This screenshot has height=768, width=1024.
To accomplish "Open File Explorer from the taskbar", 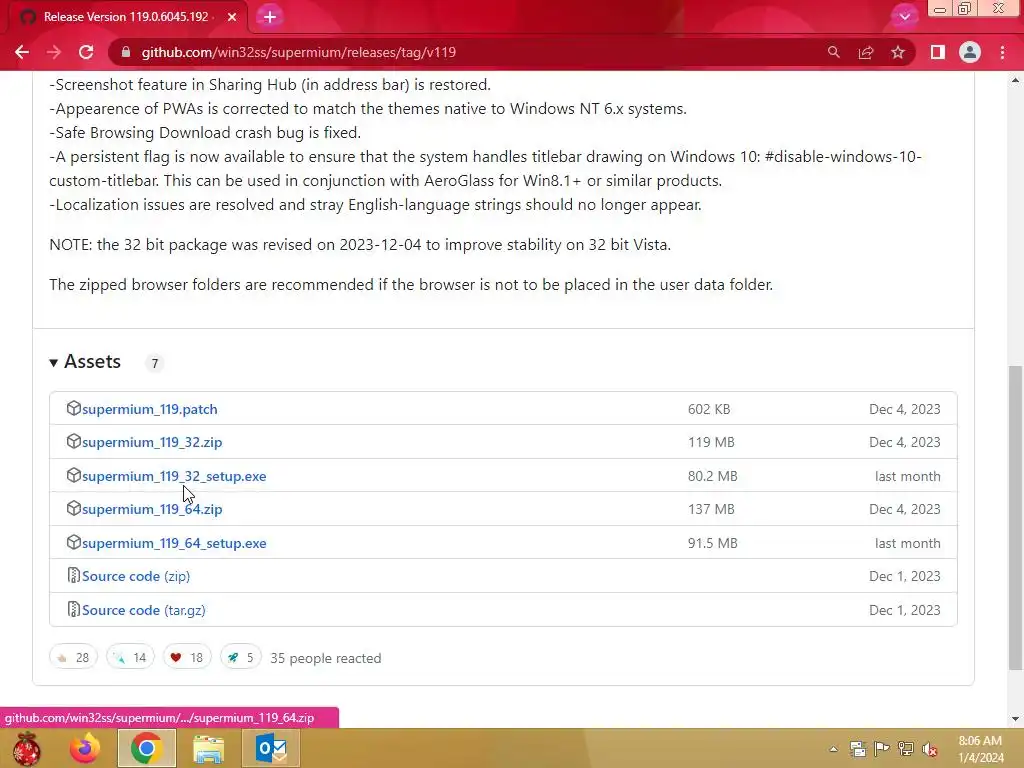I will 208,748.
